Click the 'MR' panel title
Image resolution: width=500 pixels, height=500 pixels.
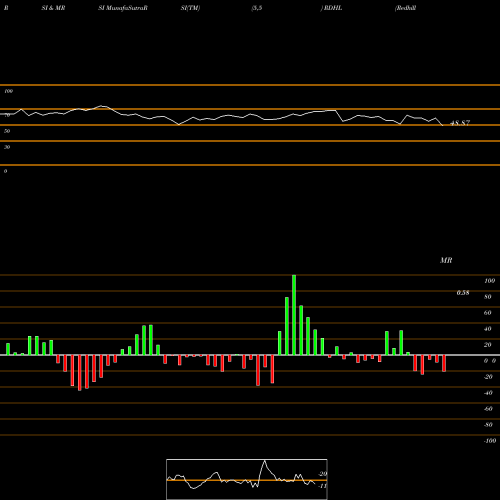coord(446,260)
